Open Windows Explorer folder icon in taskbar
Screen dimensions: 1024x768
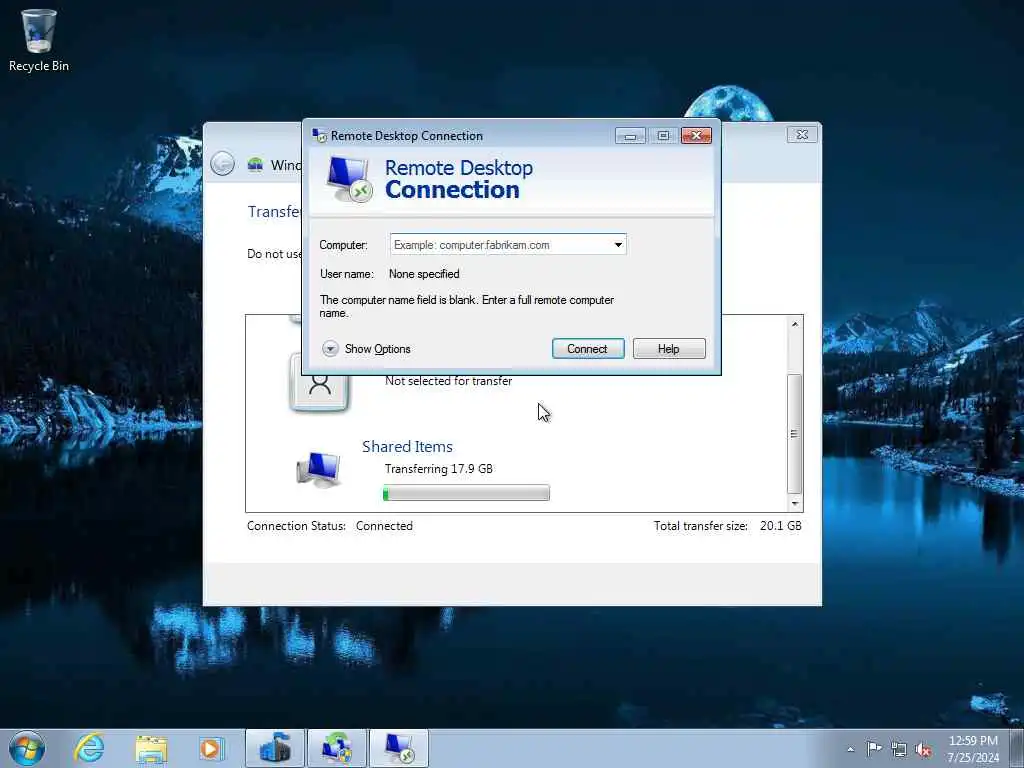(x=151, y=749)
